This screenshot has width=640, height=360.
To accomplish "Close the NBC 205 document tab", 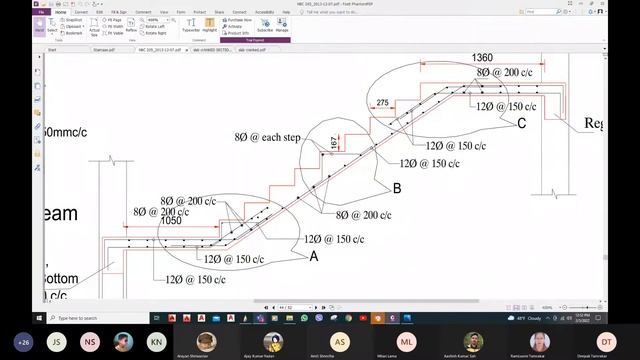I will coord(187,50).
